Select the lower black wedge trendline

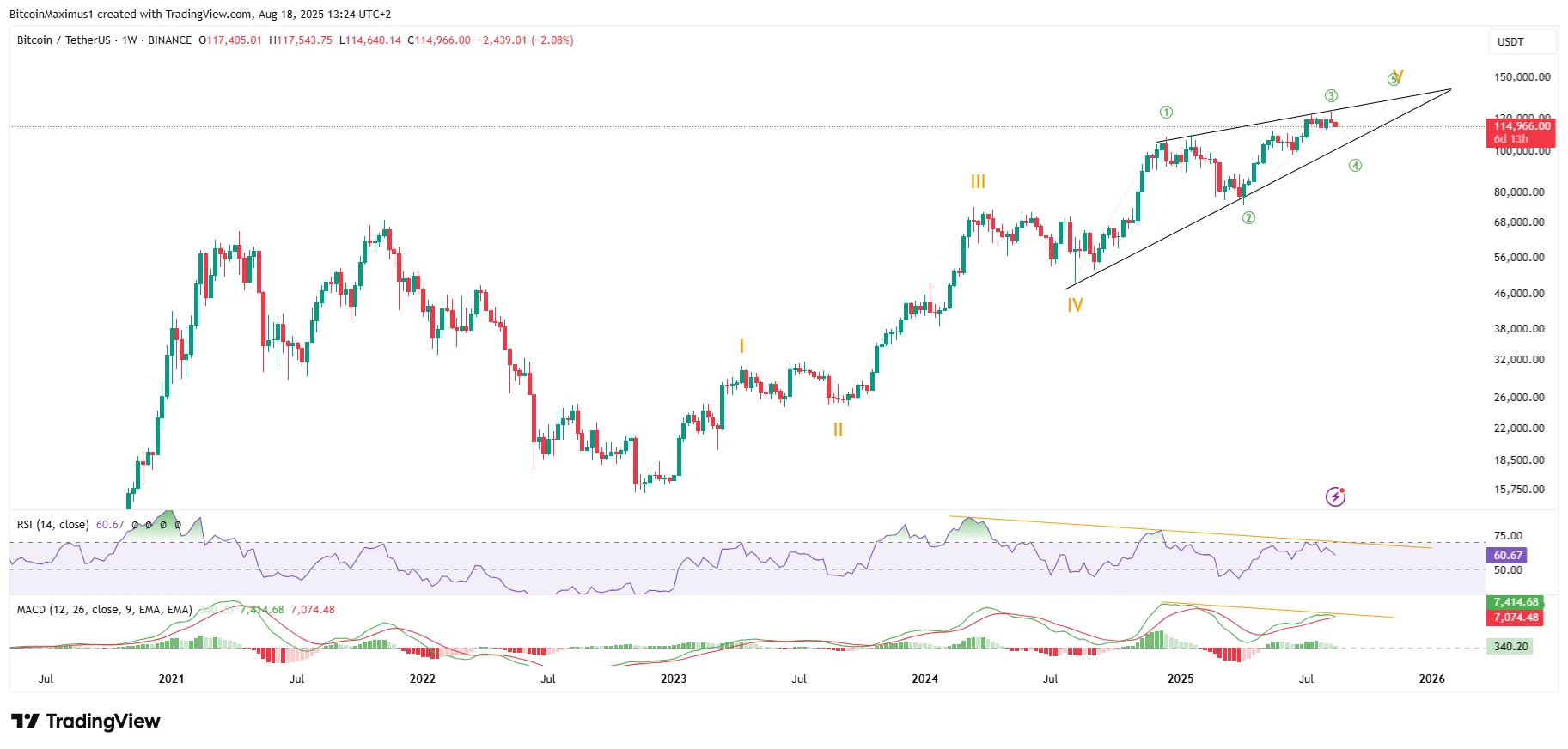1258,189
